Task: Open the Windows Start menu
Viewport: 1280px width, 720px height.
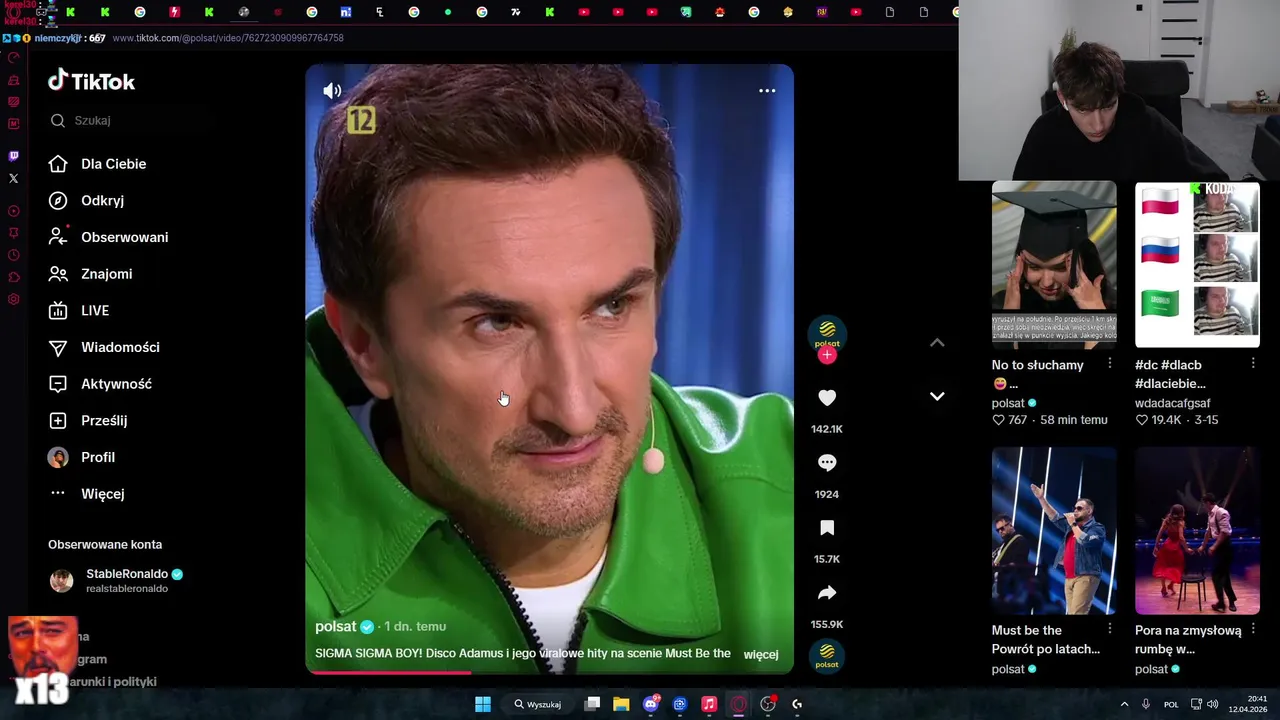Action: 483,704
